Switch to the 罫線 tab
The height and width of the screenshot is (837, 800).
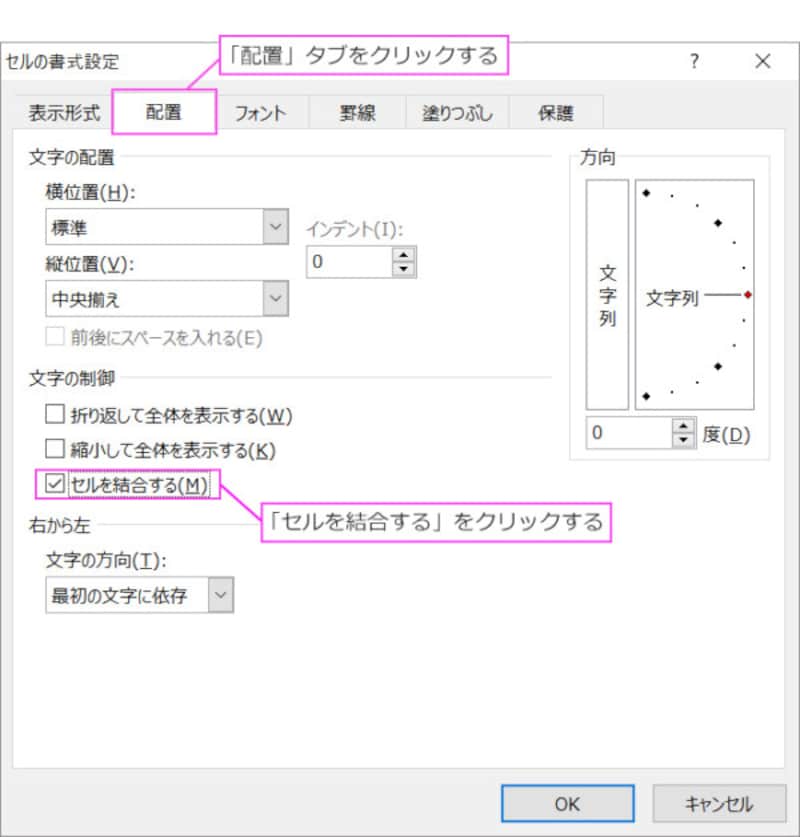click(x=355, y=113)
